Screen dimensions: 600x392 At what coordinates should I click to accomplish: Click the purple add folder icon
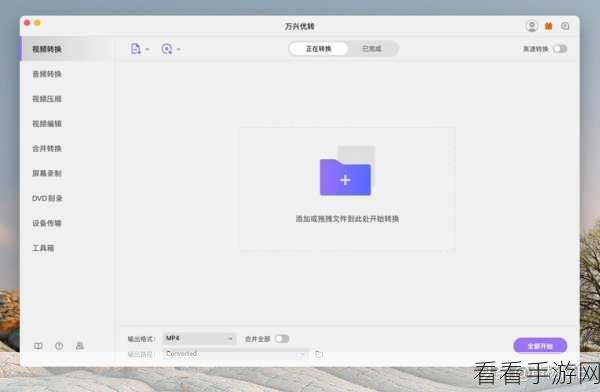346,177
